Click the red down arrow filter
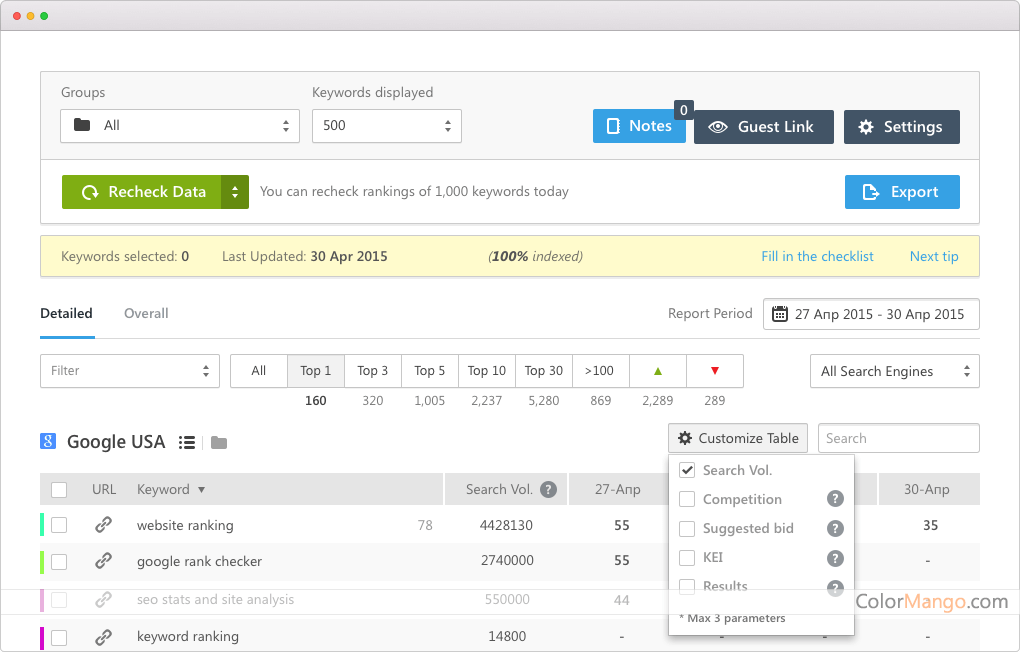Image resolution: width=1020 pixels, height=652 pixels. pyautogui.click(x=714, y=371)
